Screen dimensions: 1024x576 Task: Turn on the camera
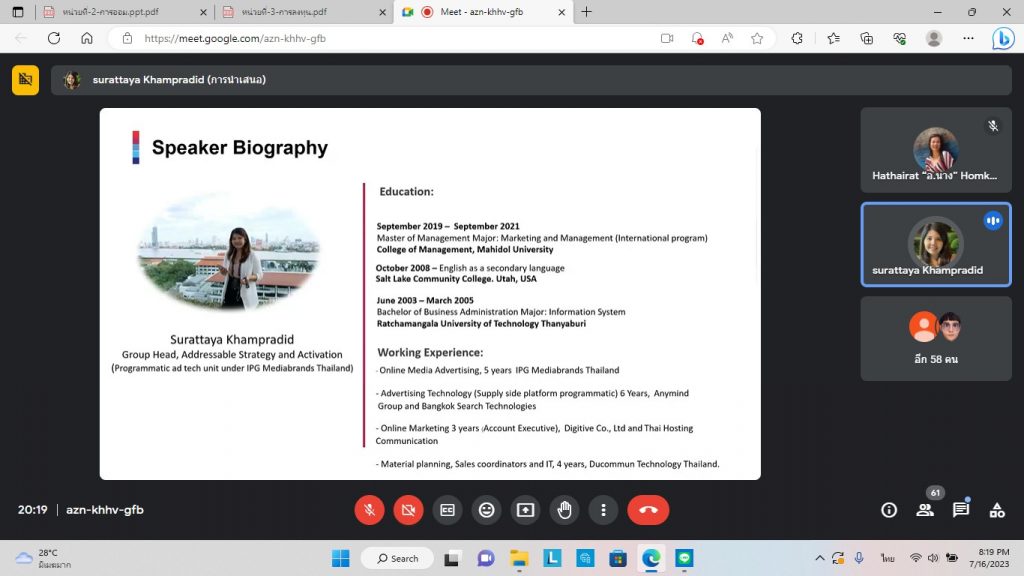click(408, 510)
